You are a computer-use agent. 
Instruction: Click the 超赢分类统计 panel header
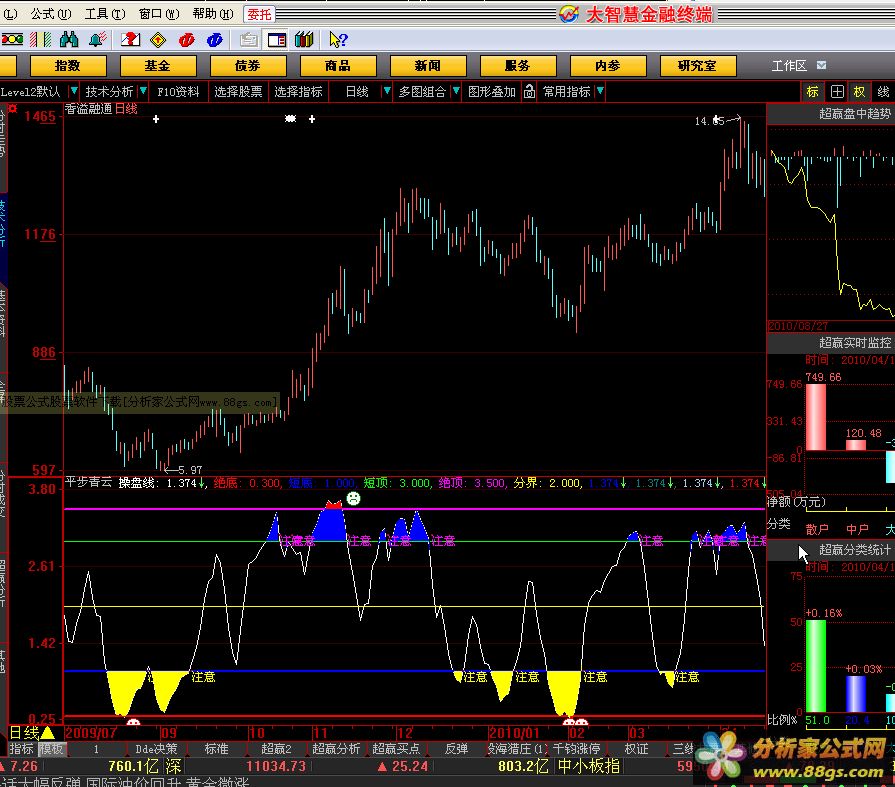coord(831,550)
